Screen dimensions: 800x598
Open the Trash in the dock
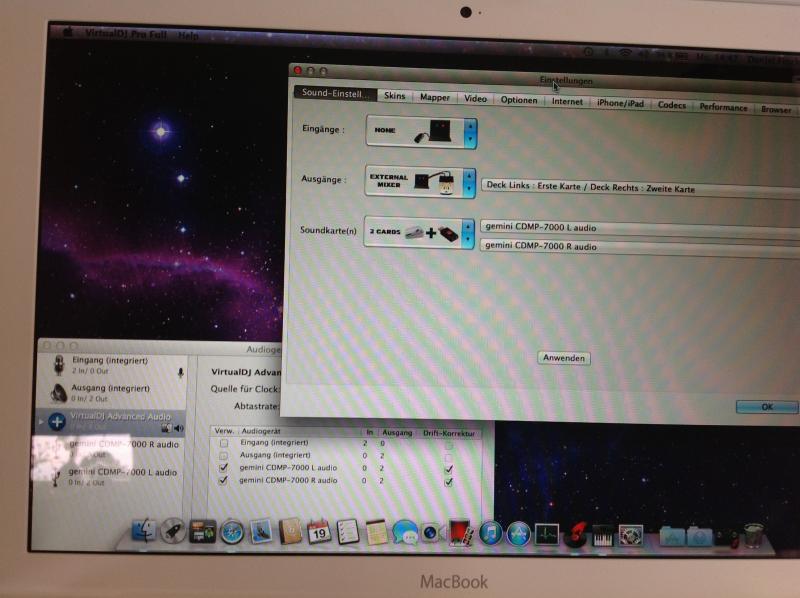click(754, 536)
